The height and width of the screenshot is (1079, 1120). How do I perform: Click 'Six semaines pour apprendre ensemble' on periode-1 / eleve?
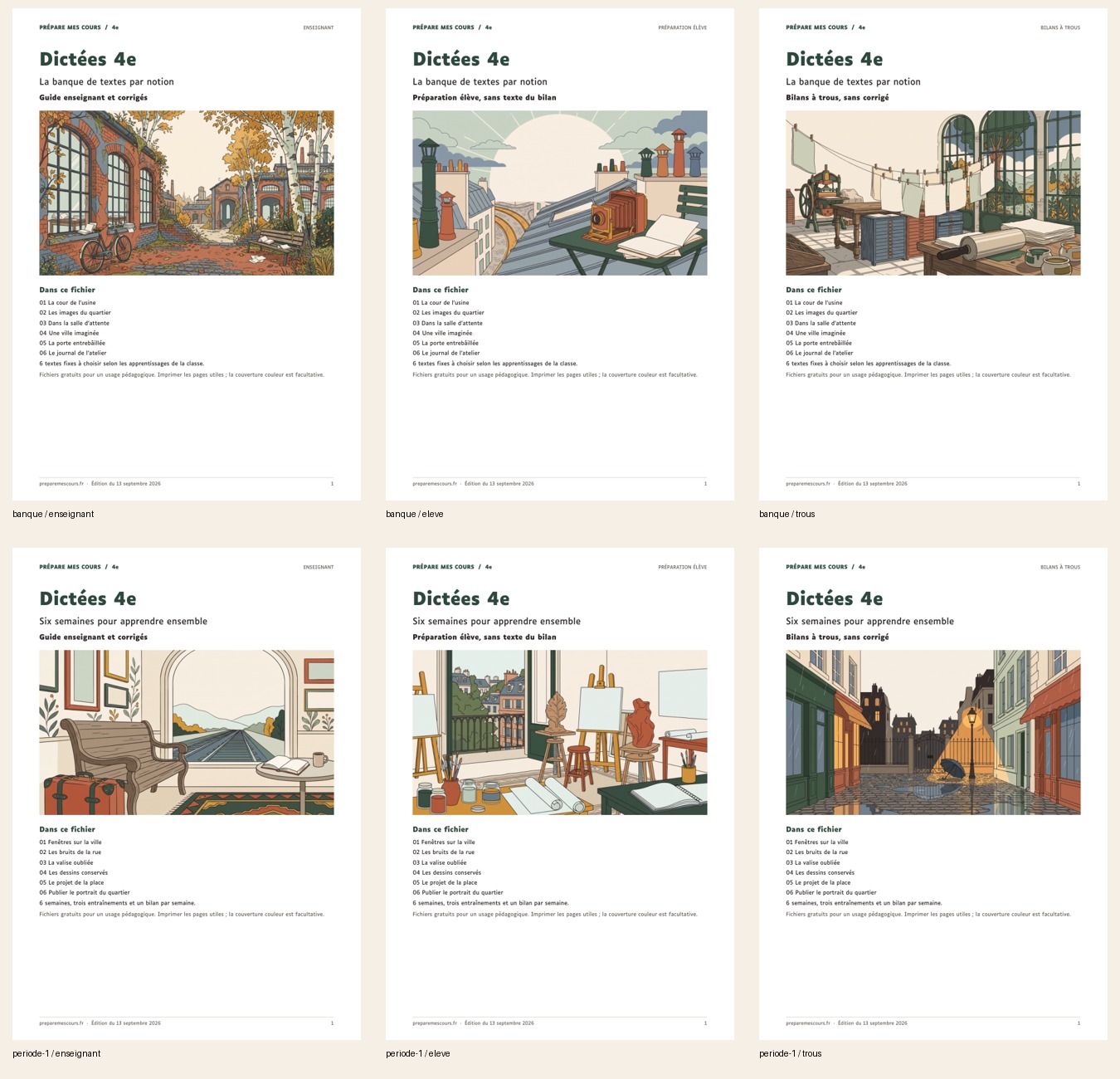coord(496,621)
